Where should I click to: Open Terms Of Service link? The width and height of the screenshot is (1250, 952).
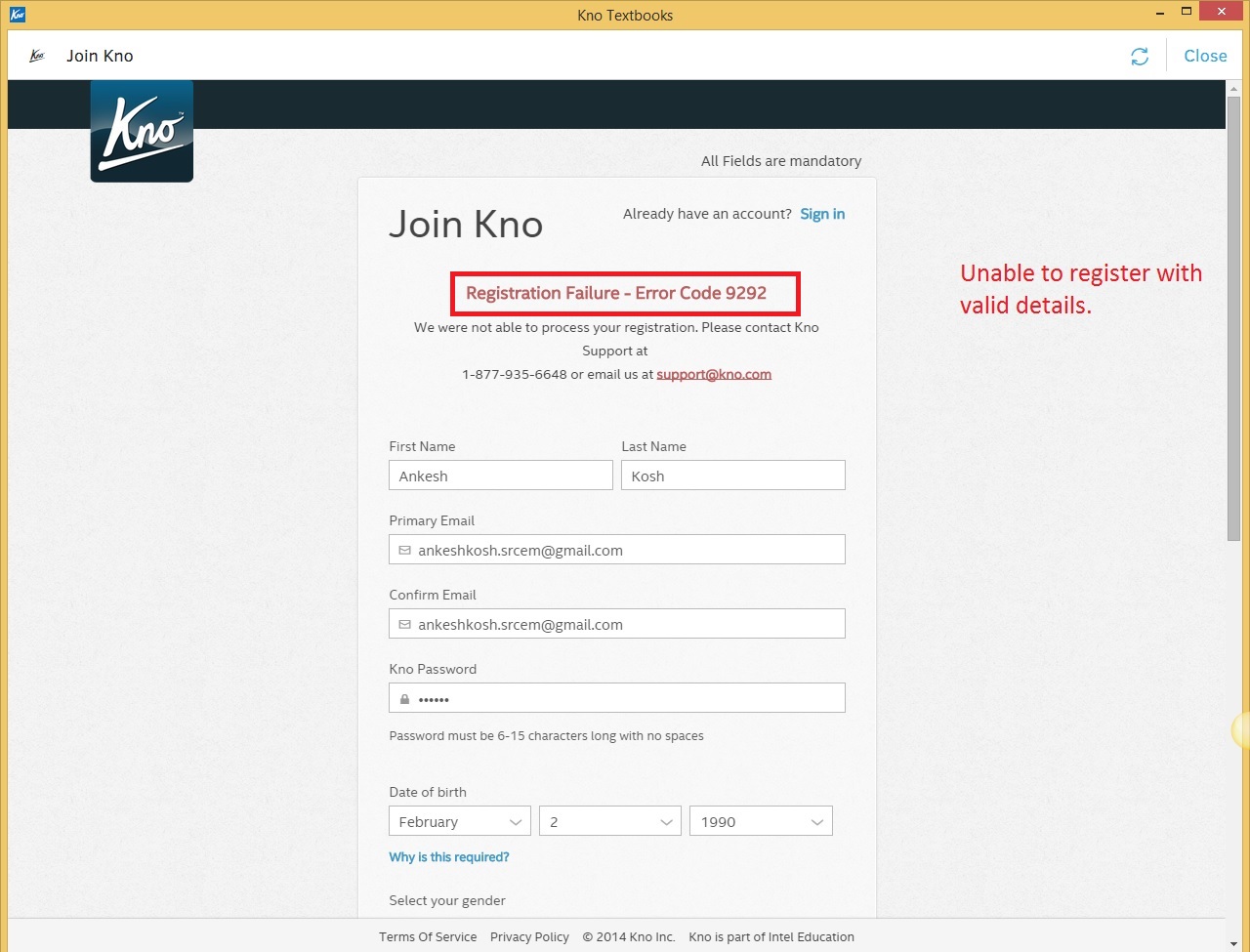(428, 936)
